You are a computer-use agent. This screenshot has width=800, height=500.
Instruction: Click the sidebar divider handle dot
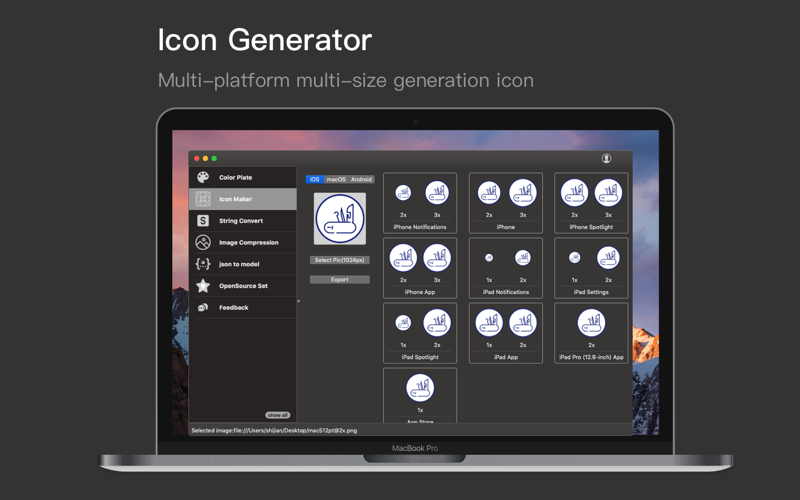pos(298,301)
